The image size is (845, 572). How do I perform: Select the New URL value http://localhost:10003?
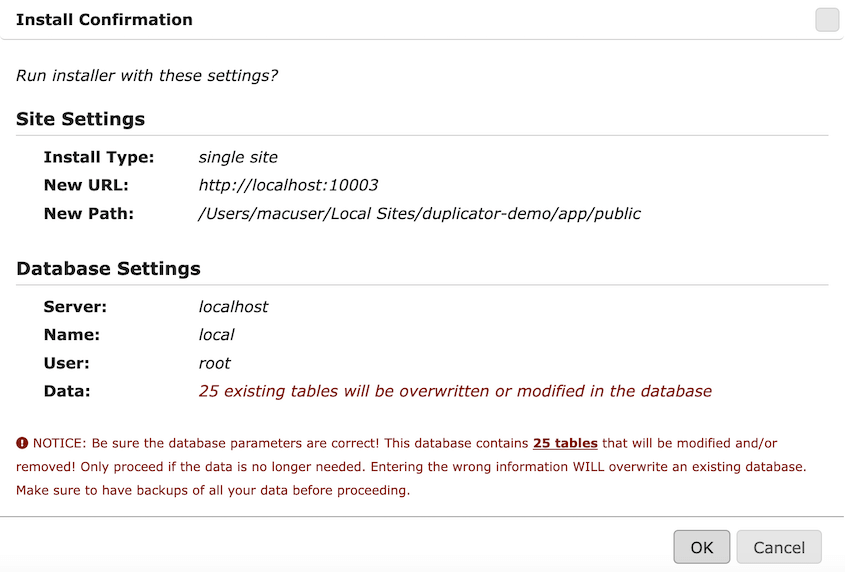[288, 185]
